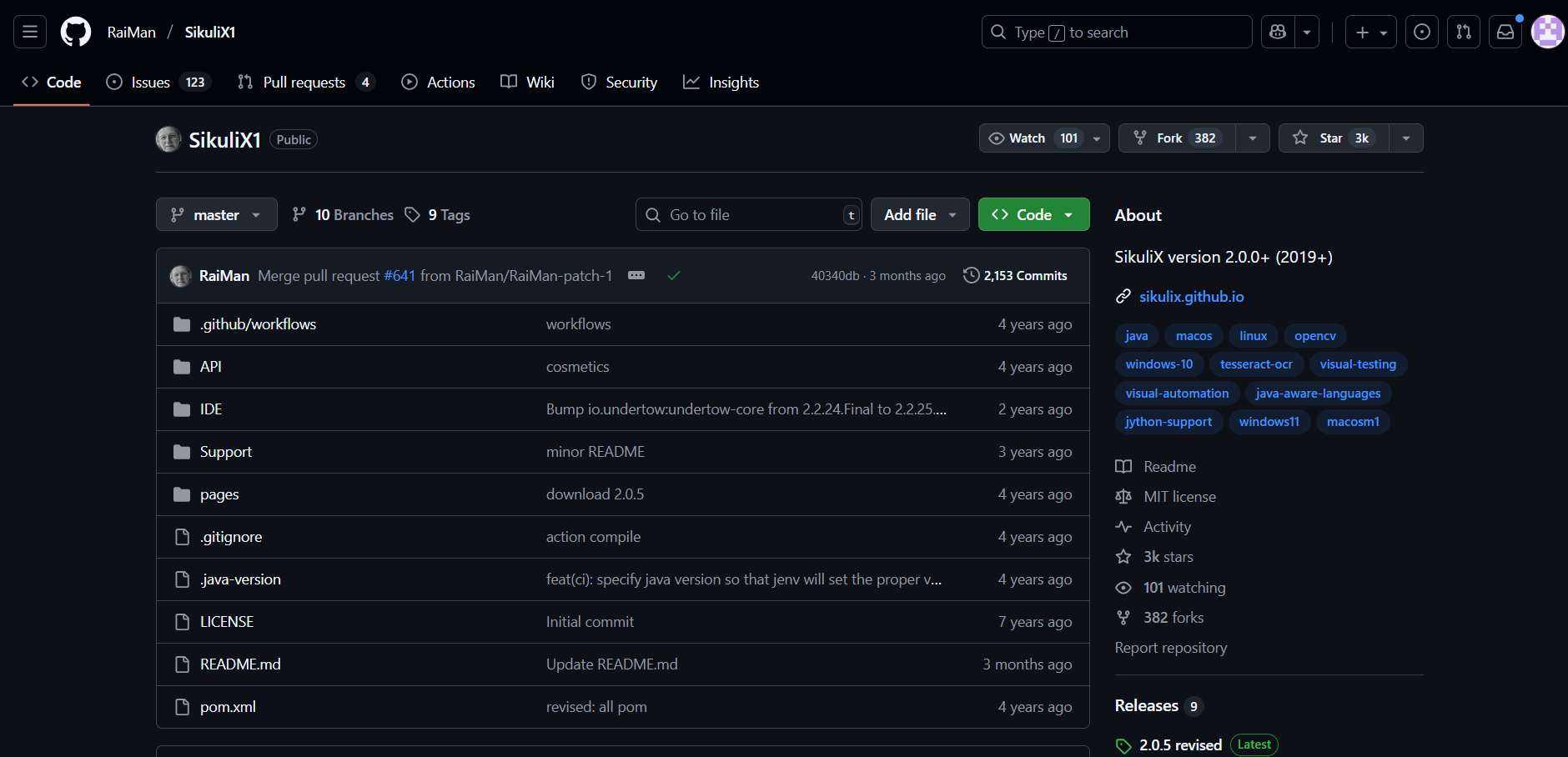The height and width of the screenshot is (757, 1568).
Task: Expand the green Code dropdown arrow
Action: click(1069, 214)
